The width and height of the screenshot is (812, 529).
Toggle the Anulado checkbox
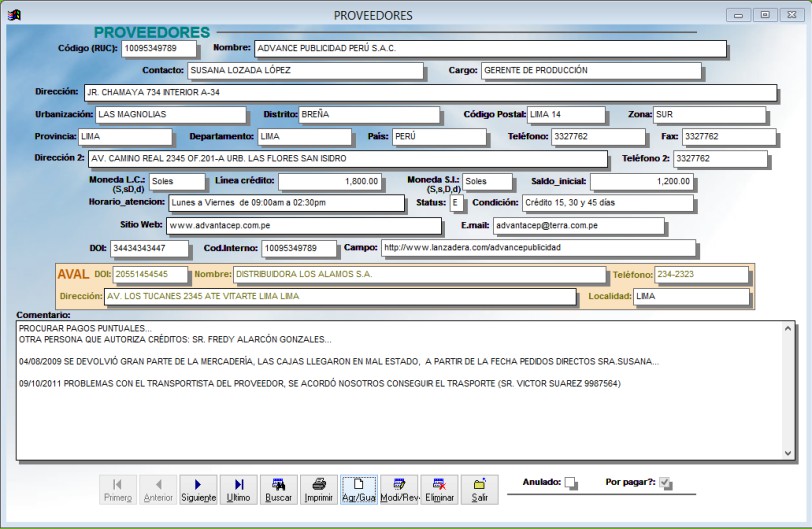pos(570,482)
